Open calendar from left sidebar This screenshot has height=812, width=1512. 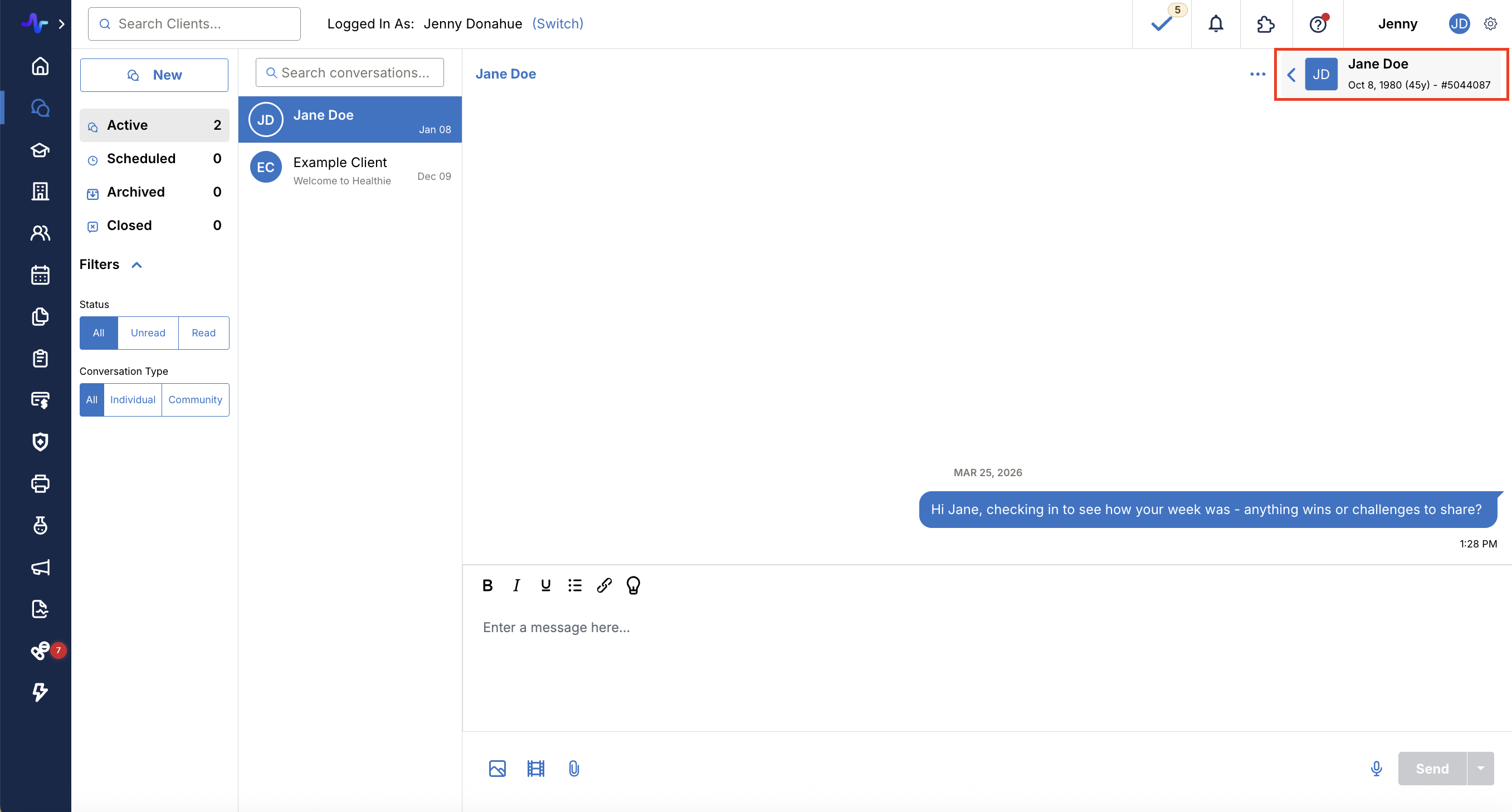tap(40, 275)
